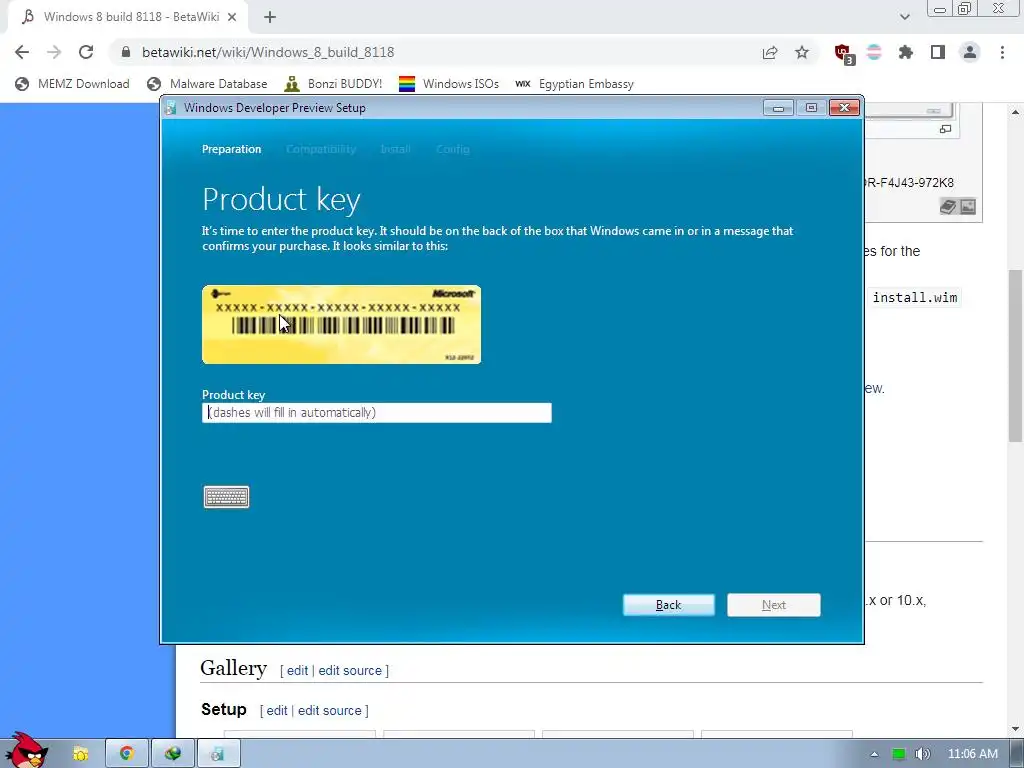Click Chrome's forward navigation arrow
This screenshot has height=768, width=1024.
click(x=54, y=52)
